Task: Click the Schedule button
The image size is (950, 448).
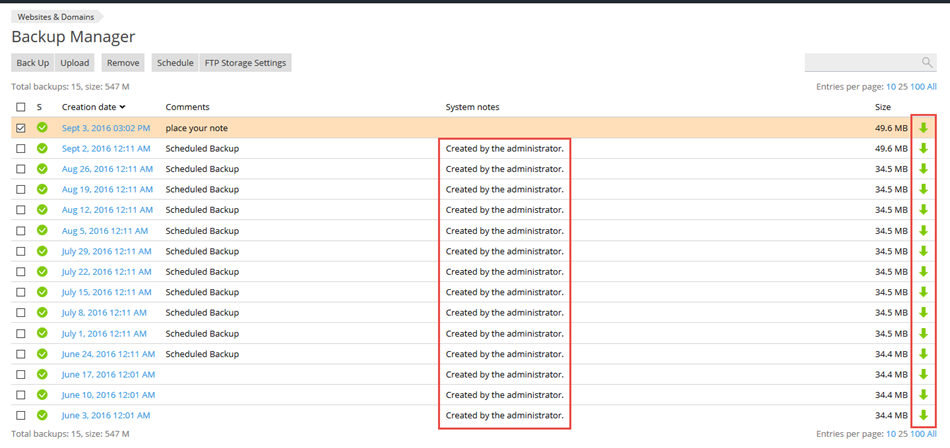Action: (175, 63)
